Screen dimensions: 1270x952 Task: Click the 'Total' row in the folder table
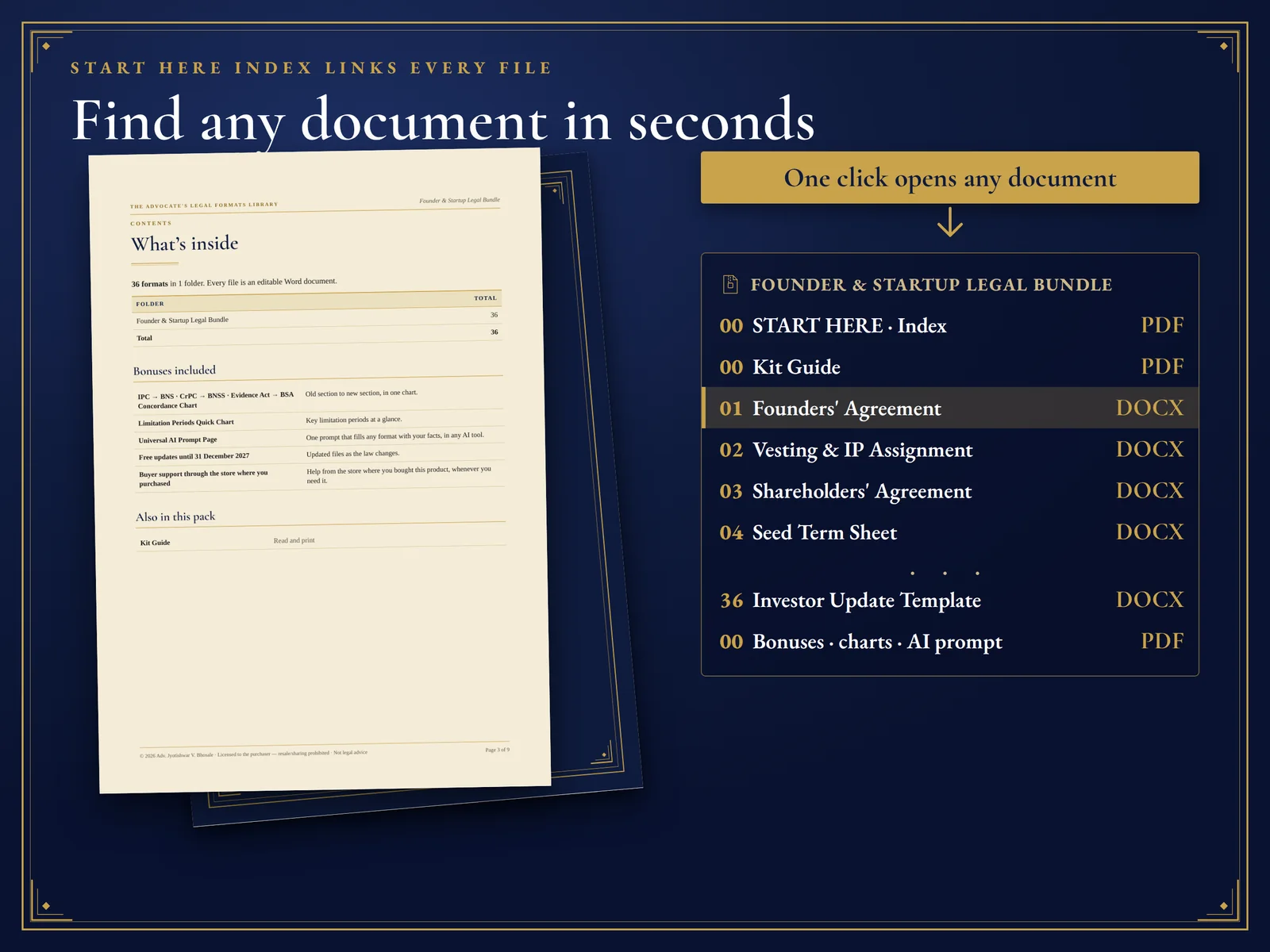[317, 335]
